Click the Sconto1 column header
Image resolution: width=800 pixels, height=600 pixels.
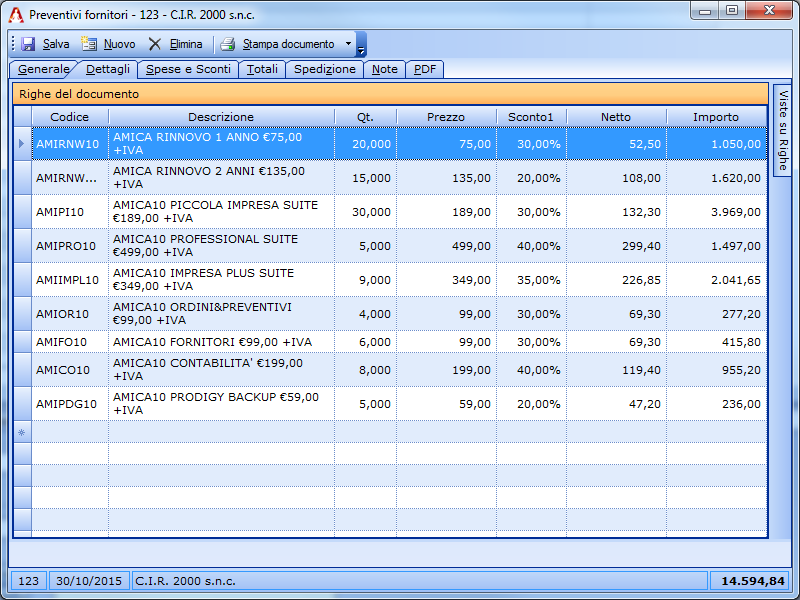pyautogui.click(x=531, y=117)
